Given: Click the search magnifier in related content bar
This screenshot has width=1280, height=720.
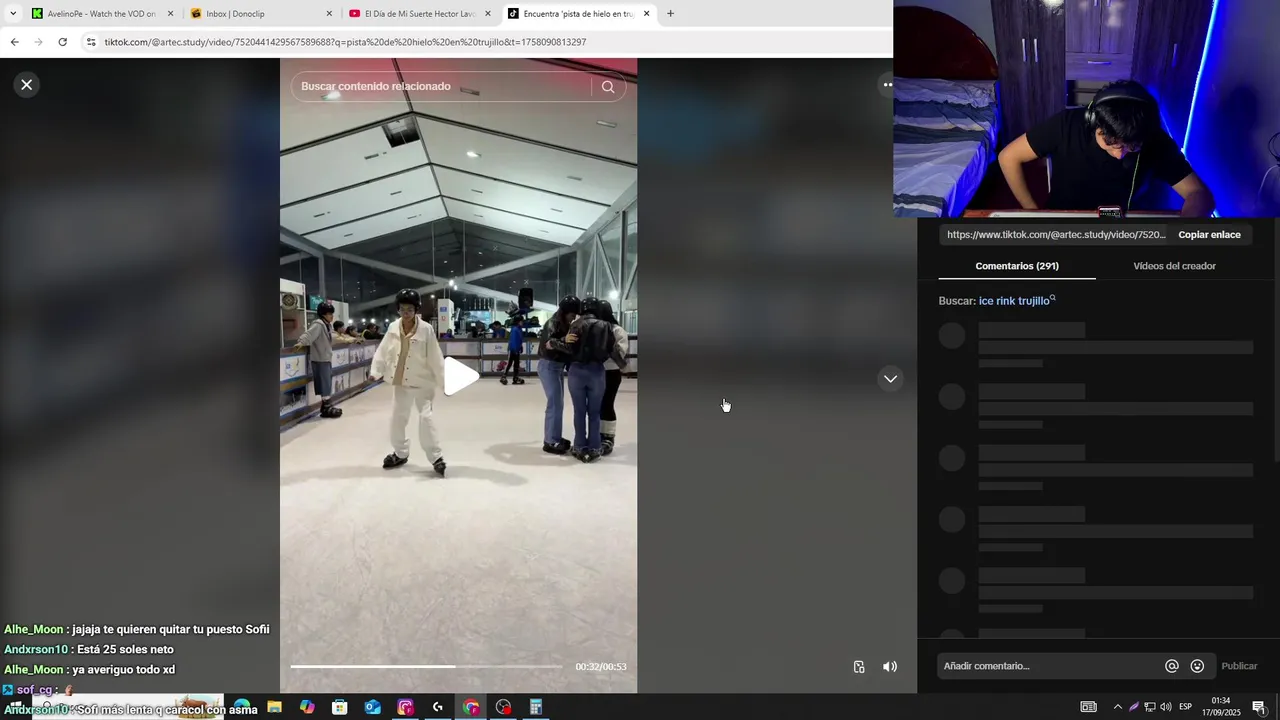Looking at the screenshot, I should pos(608,87).
